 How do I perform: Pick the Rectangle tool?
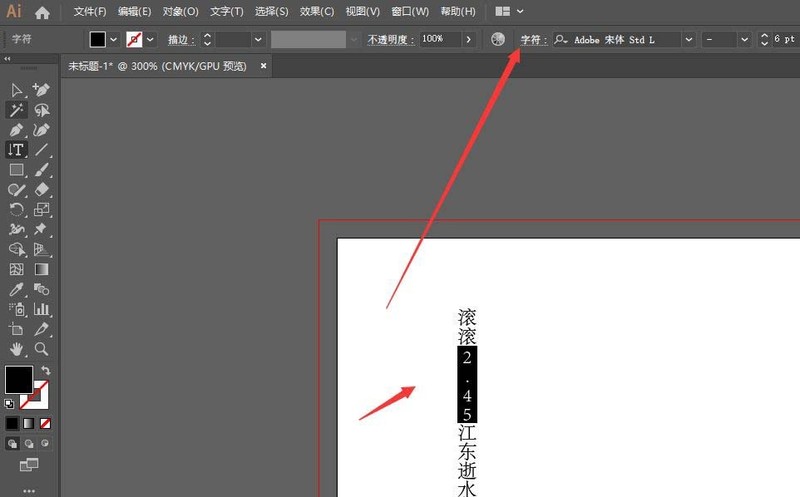click(16, 169)
